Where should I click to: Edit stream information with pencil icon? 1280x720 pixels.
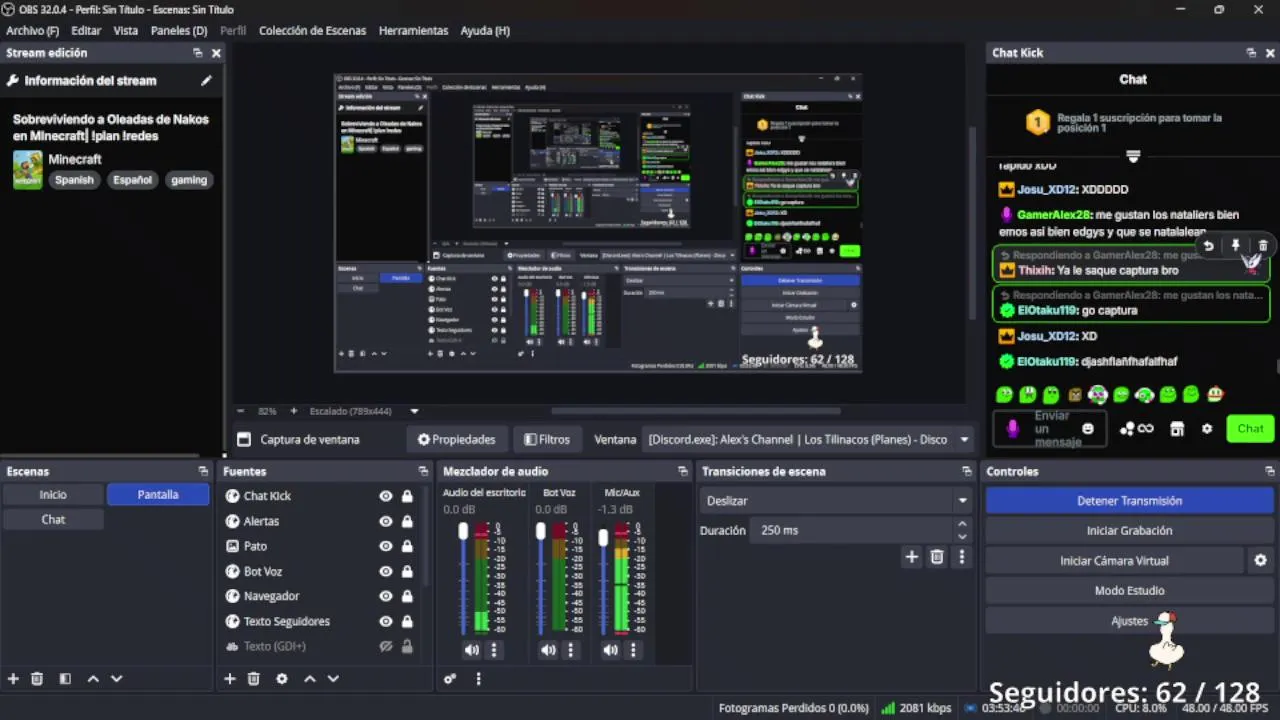[207, 81]
